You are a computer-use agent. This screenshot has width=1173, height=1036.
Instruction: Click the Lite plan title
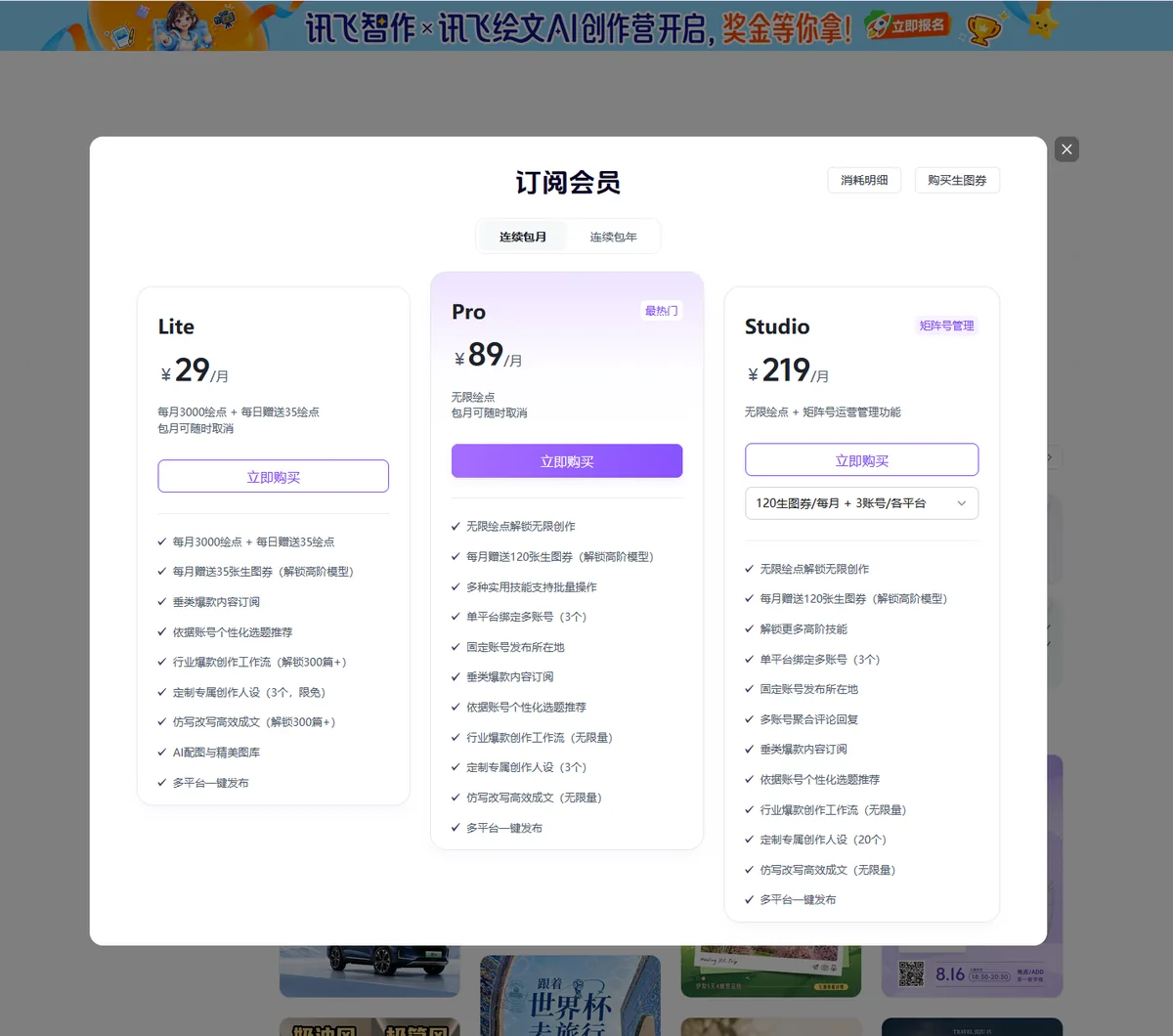pyautogui.click(x=176, y=326)
